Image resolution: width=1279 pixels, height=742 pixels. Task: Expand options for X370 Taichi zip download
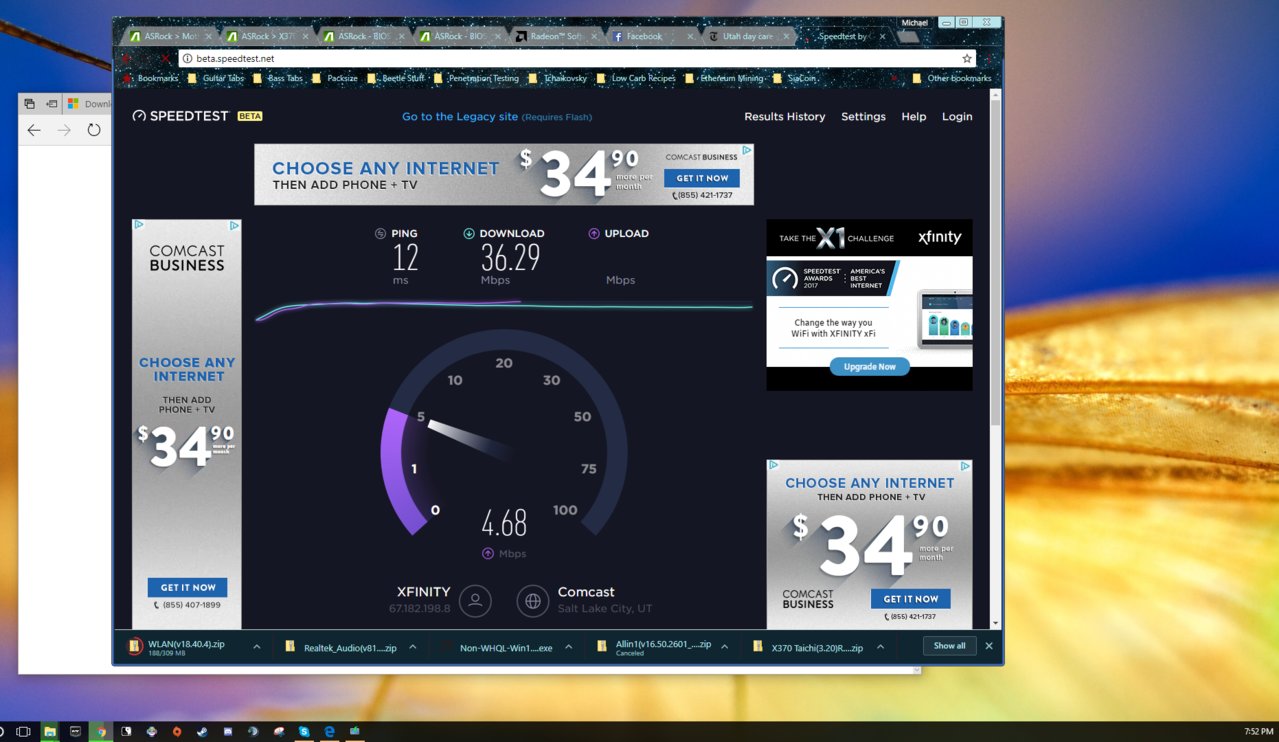(x=881, y=647)
